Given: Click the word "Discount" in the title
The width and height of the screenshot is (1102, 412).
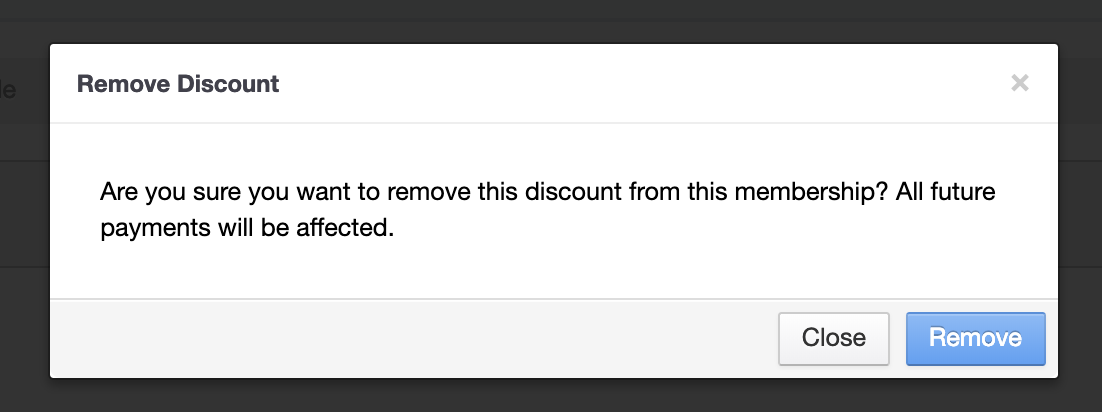Looking at the screenshot, I should click(228, 84).
